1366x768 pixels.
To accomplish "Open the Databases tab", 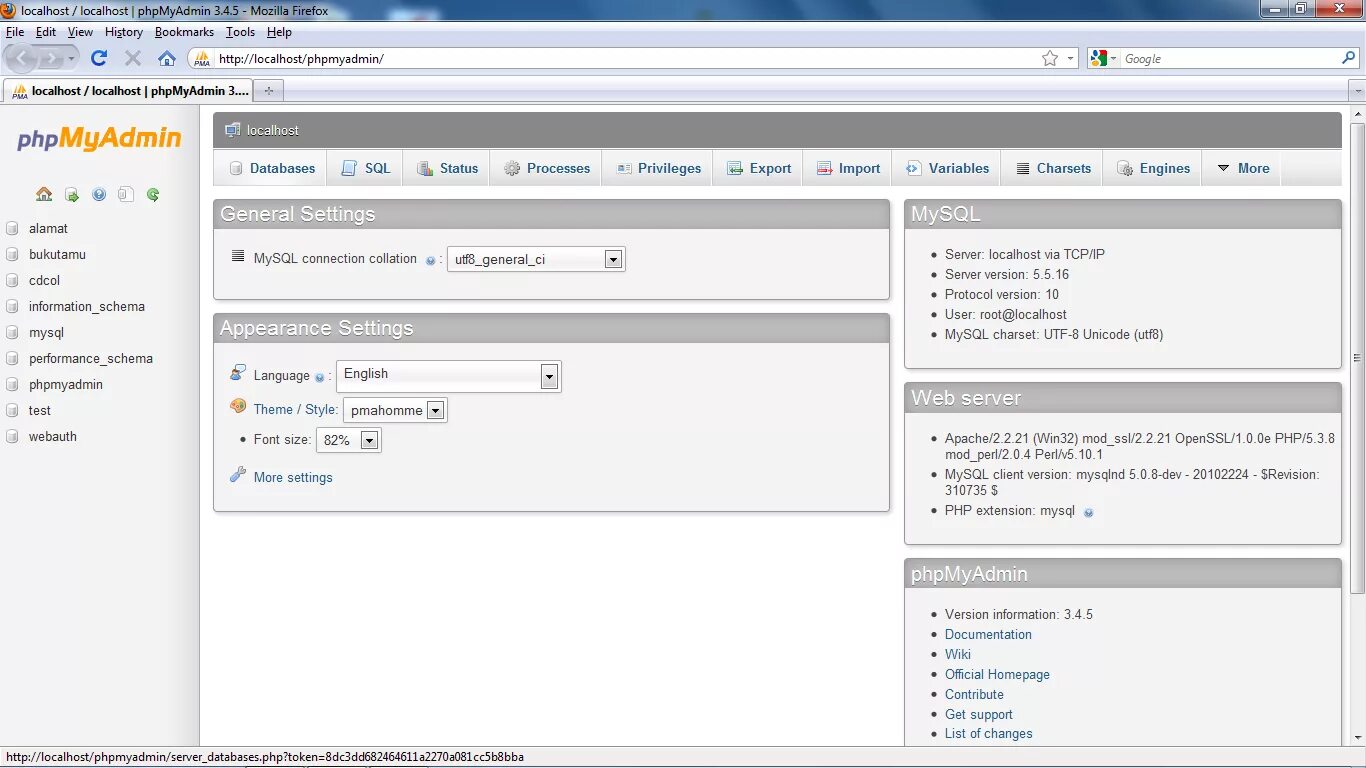I will [271, 168].
